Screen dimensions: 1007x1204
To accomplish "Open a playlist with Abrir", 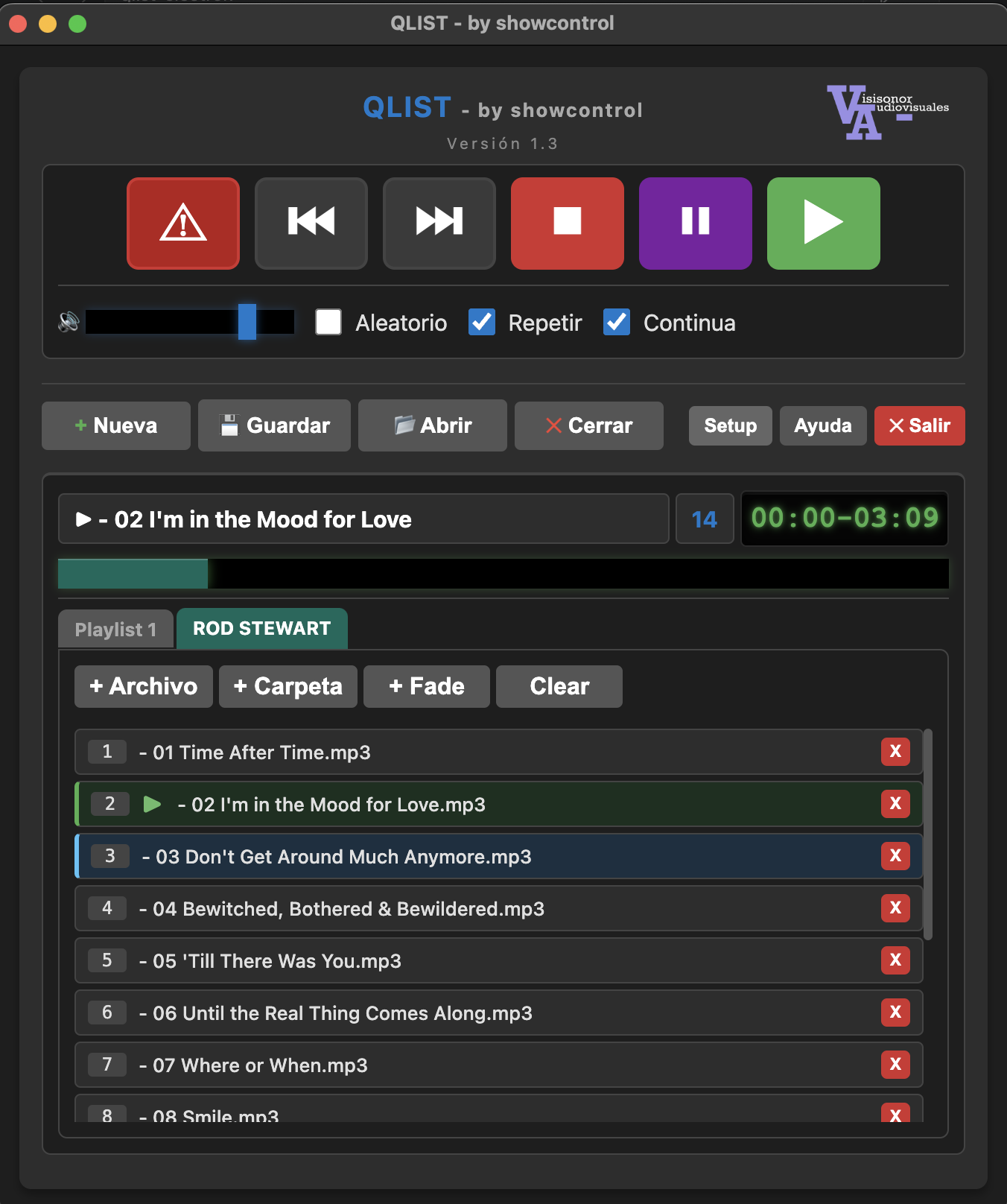I will coord(433,425).
